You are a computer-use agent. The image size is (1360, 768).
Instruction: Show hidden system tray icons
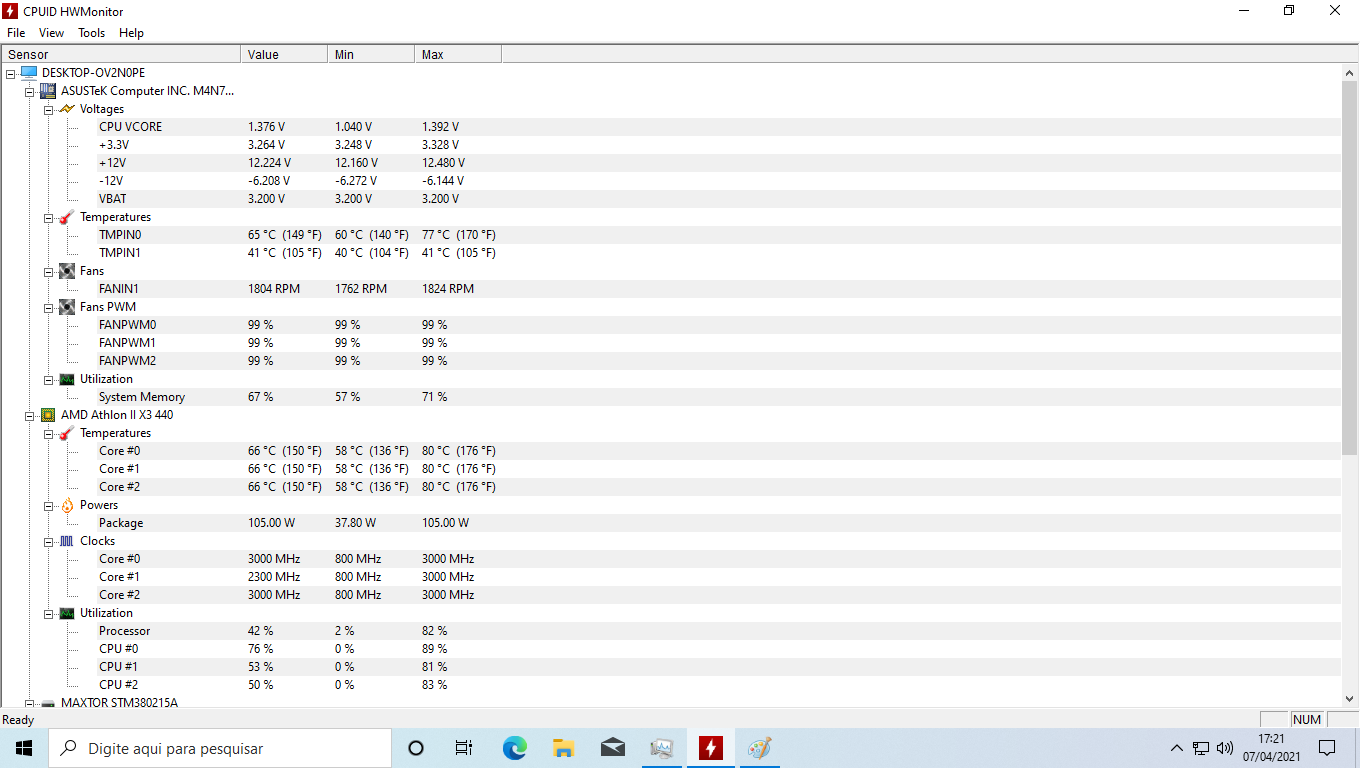click(x=1177, y=748)
